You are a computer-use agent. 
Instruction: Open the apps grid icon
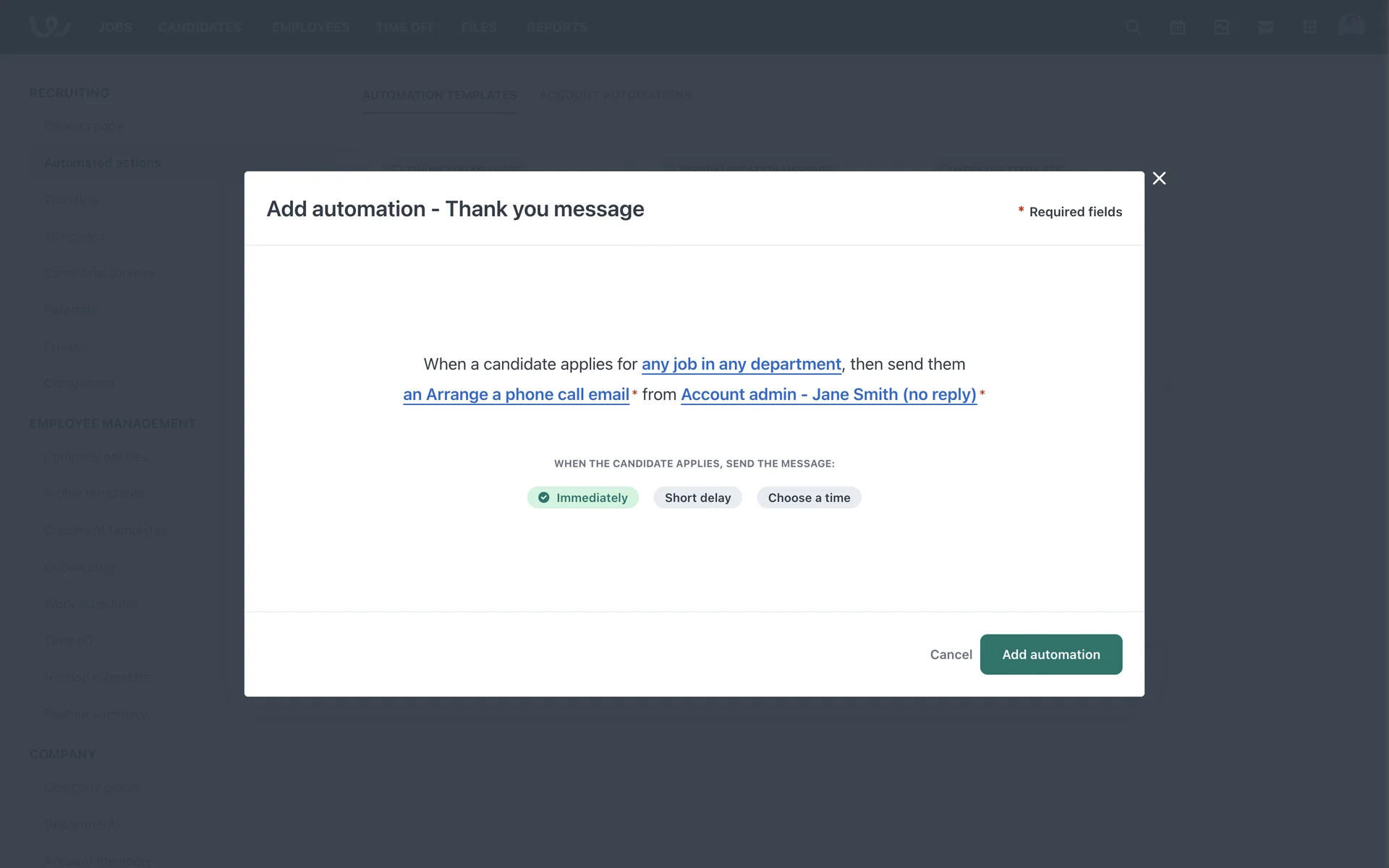[x=1309, y=27]
